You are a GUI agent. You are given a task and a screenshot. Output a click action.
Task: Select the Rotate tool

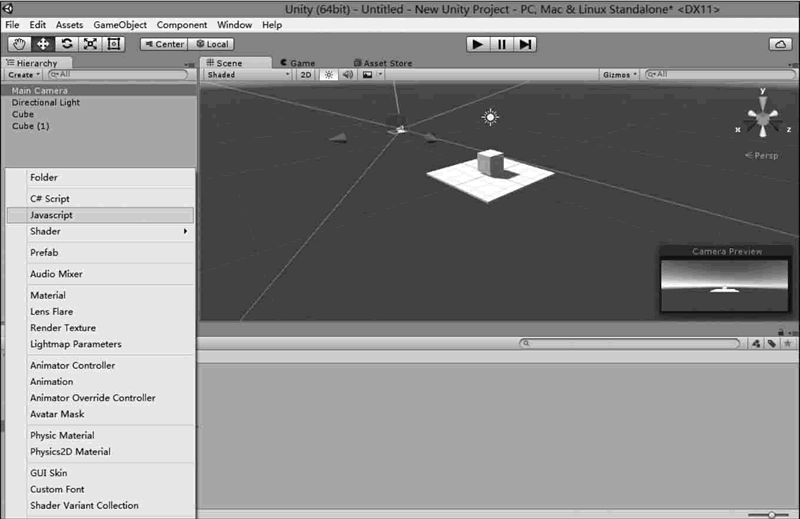click(x=66, y=44)
